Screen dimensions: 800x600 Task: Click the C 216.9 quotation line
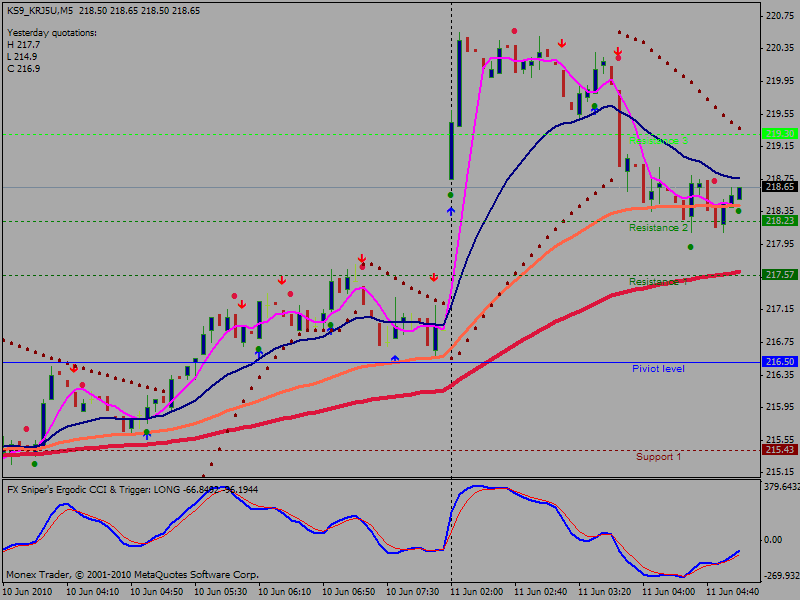[x=23, y=68]
